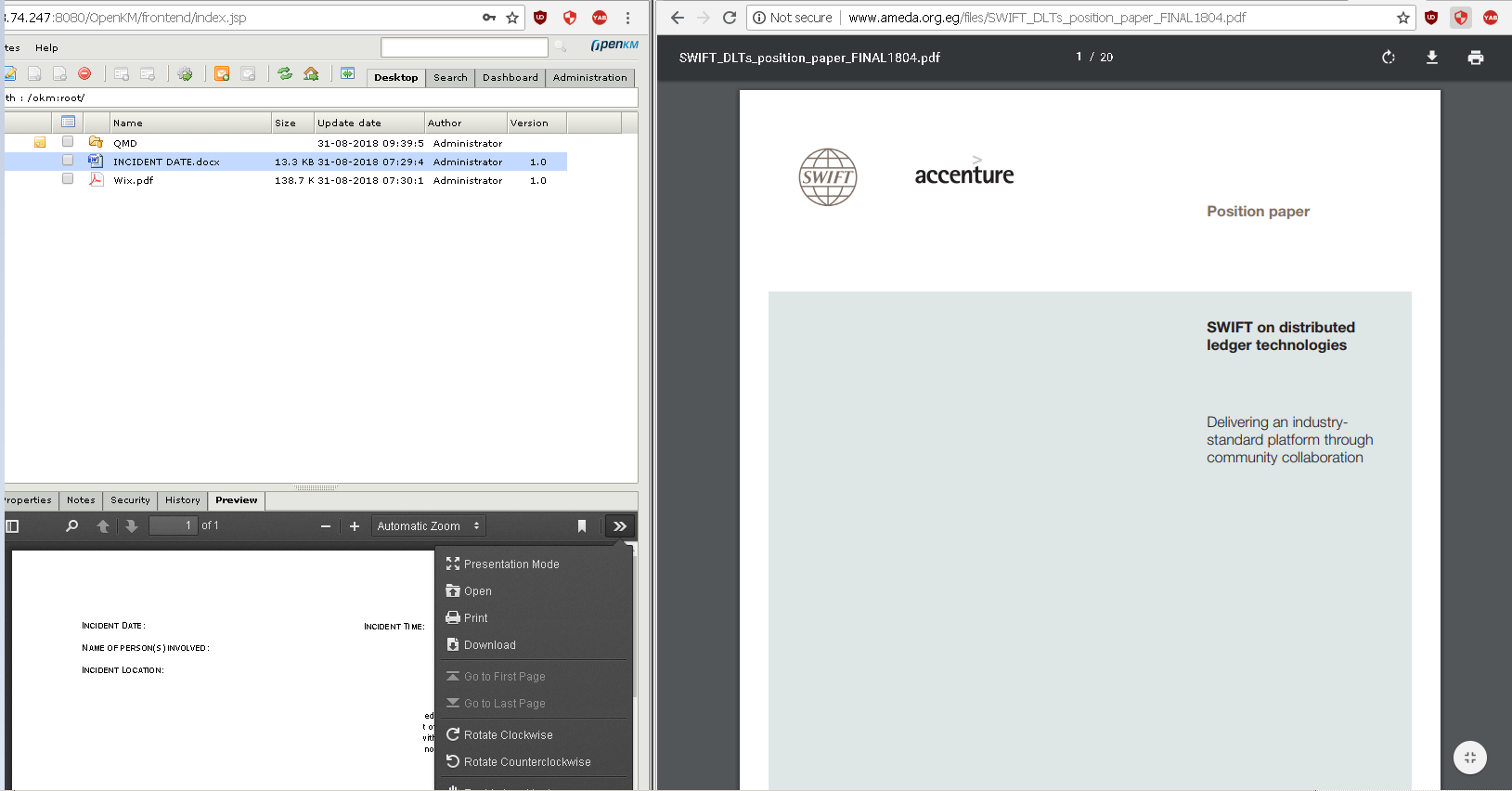Choose Rotate Clockwise from the tools menu

click(x=508, y=735)
